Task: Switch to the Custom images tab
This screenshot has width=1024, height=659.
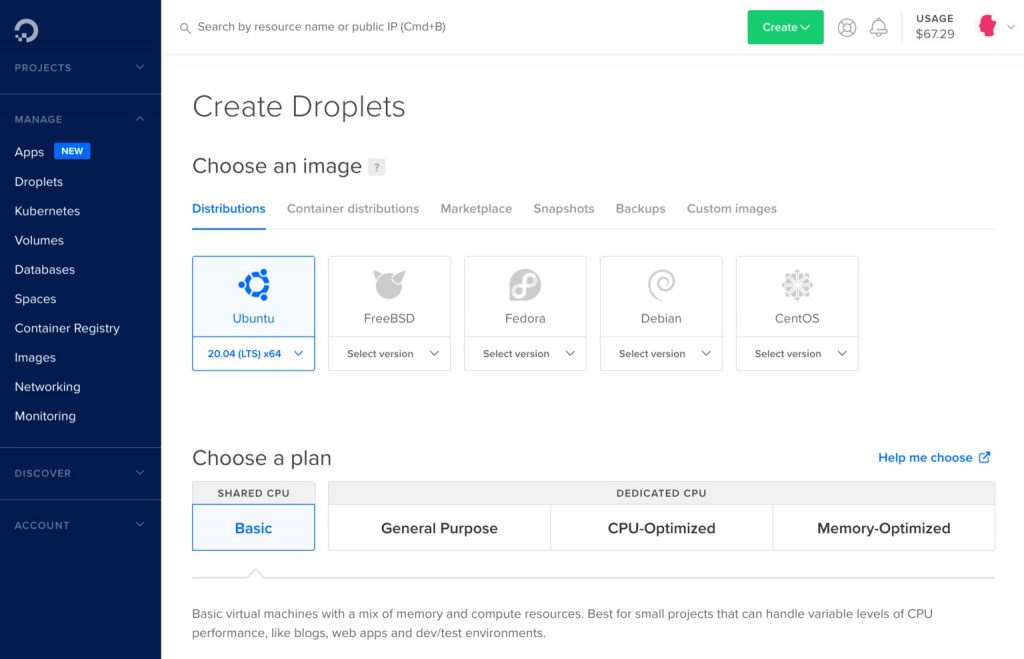Action: pyautogui.click(x=731, y=209)
